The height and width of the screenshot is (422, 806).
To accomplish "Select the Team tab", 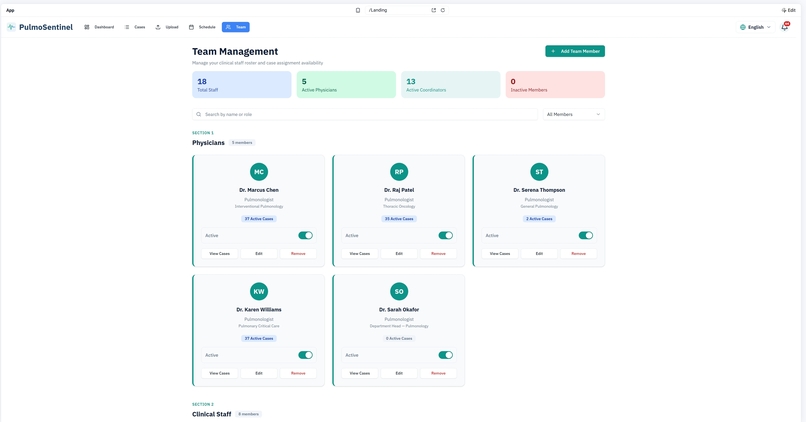I will coord(236,27).
